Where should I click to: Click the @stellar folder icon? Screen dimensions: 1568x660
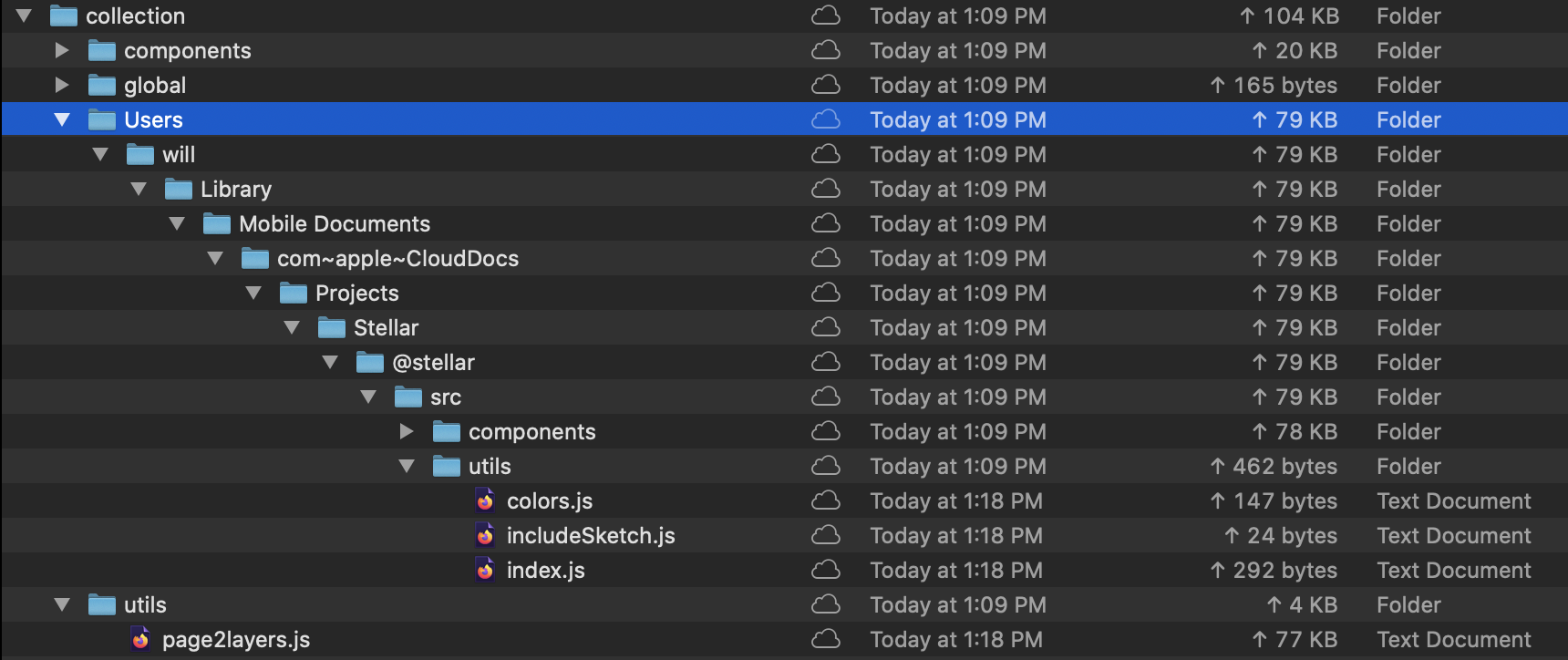[370, 362]
